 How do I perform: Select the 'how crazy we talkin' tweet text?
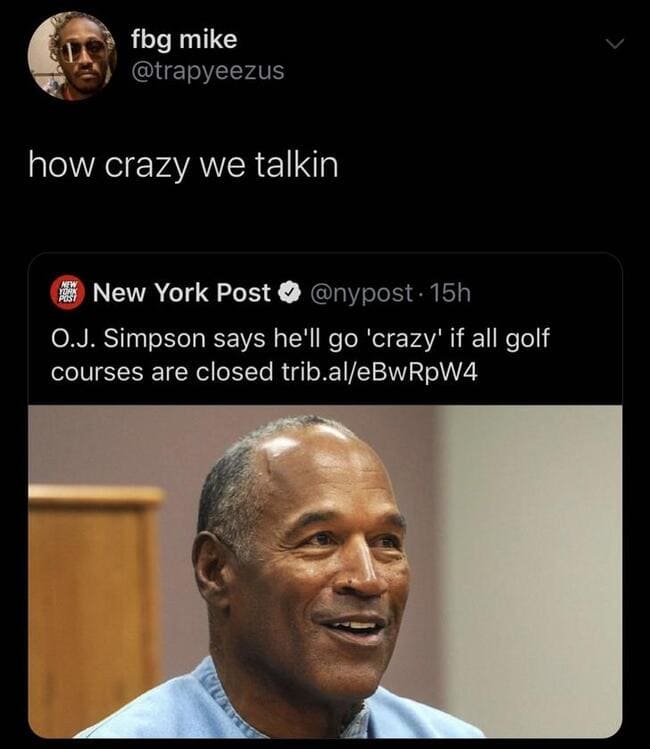click(183, 166)
